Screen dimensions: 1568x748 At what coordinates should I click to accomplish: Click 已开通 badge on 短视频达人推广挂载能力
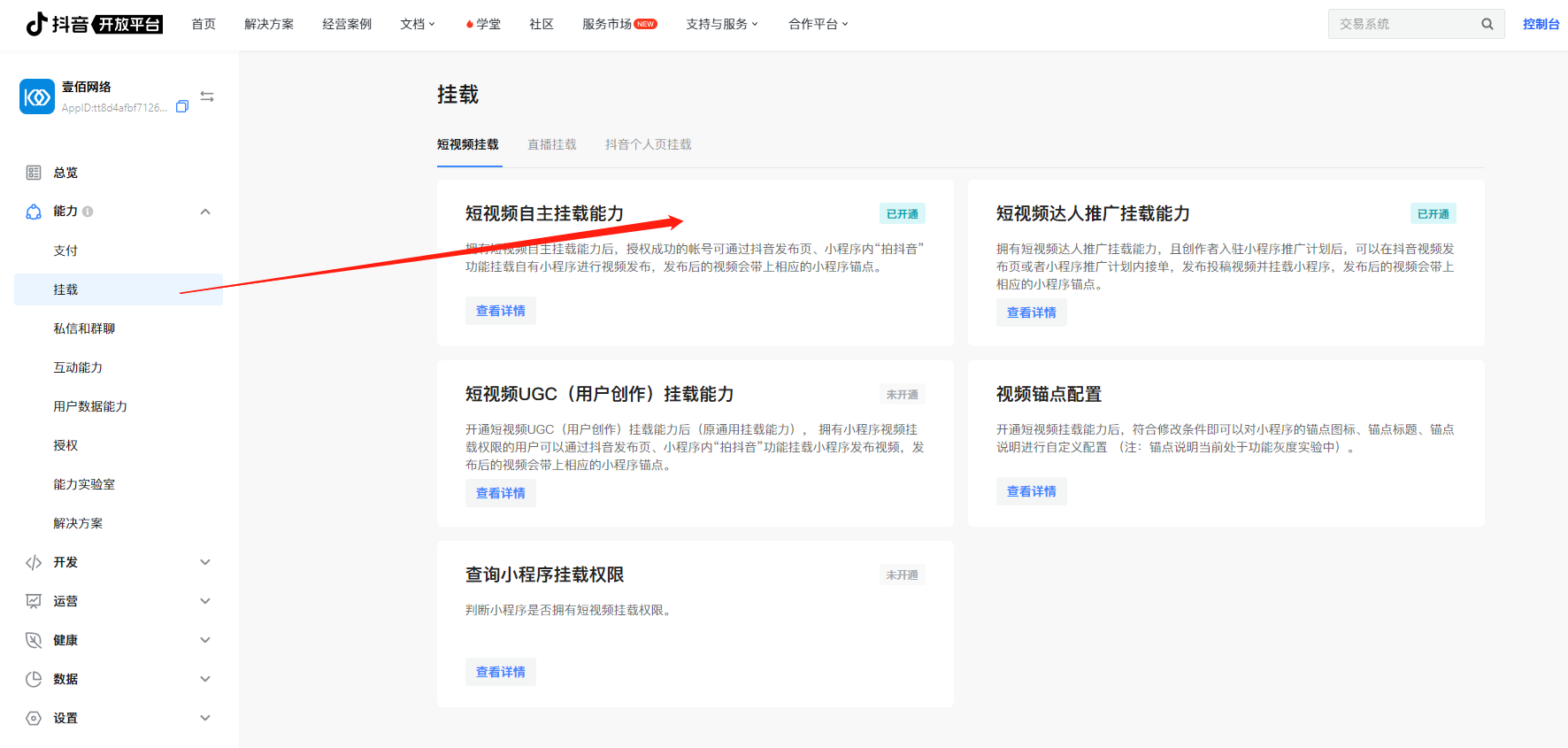(x=1433, y=213)
